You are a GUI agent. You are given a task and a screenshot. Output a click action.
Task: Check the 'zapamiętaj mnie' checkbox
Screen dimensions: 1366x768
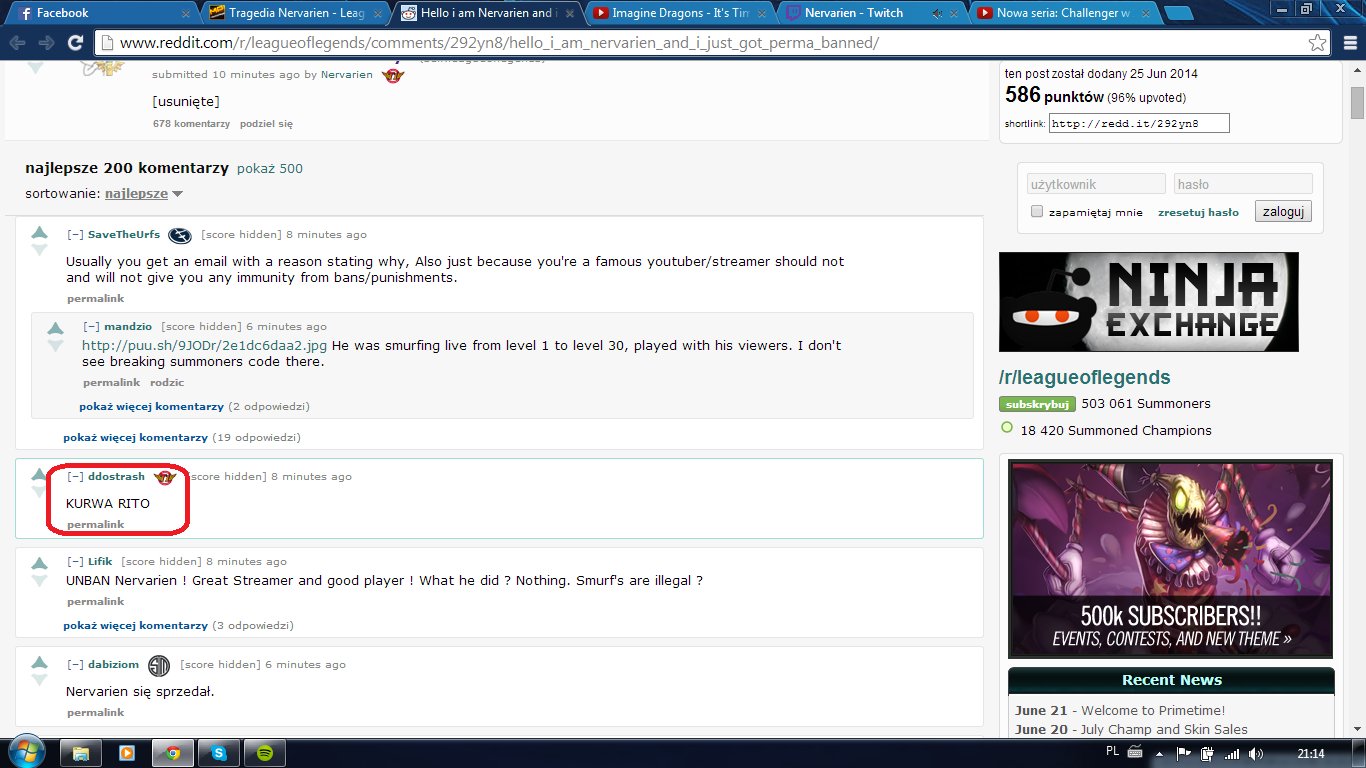(x=1037, y=212)
